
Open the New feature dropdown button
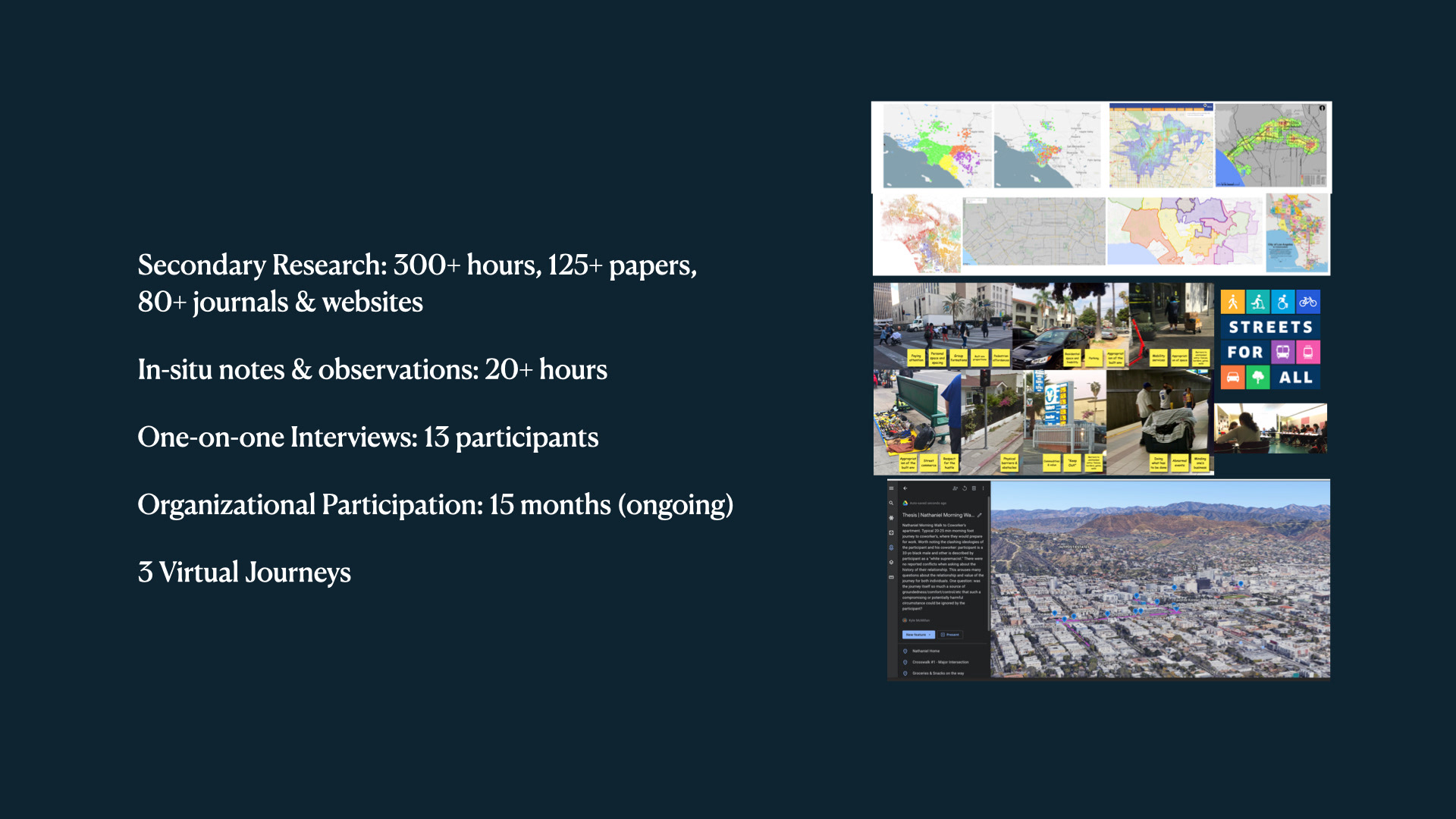pos(918,635)
